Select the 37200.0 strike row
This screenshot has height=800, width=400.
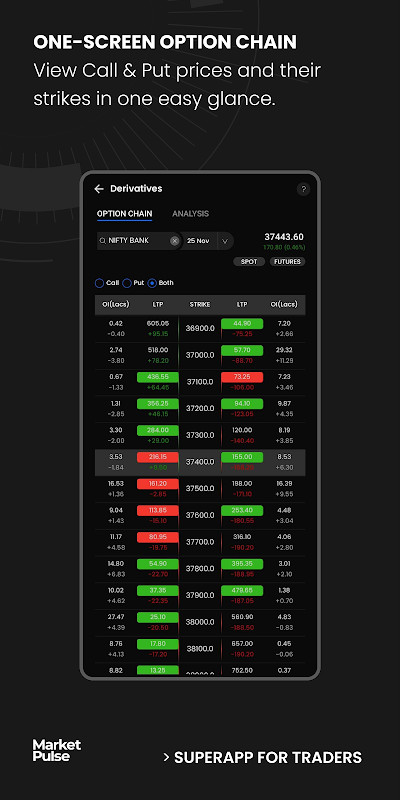[x=200, y=409]
